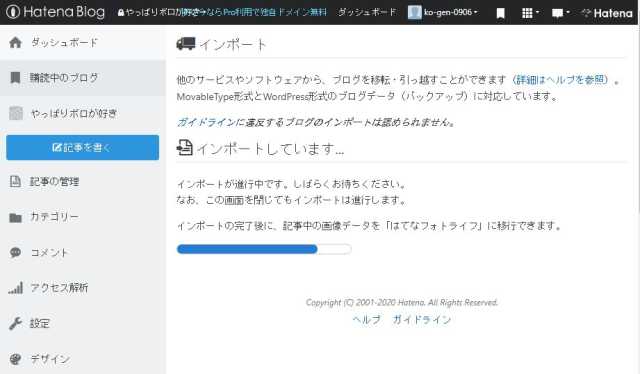Screen dimensions: 640x374
Task: Click the アクセス解析 bar chart icon
Action: (x=16, y=288)
